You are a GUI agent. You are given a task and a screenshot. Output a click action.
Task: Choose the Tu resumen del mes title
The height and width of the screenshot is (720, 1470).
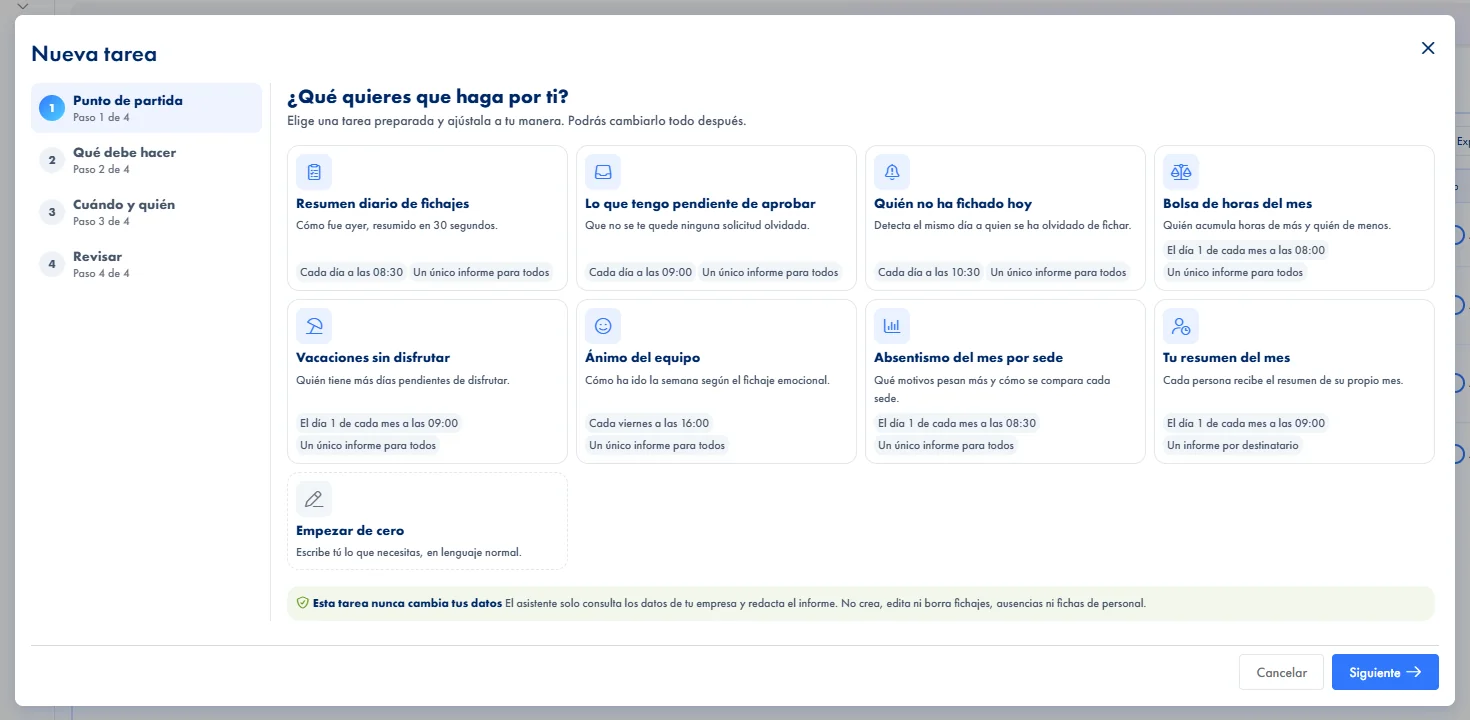1227,358
